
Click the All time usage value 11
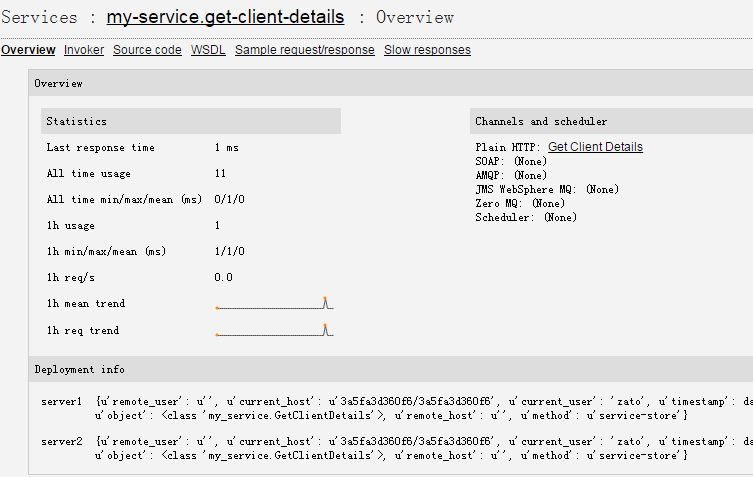point(220,173)
